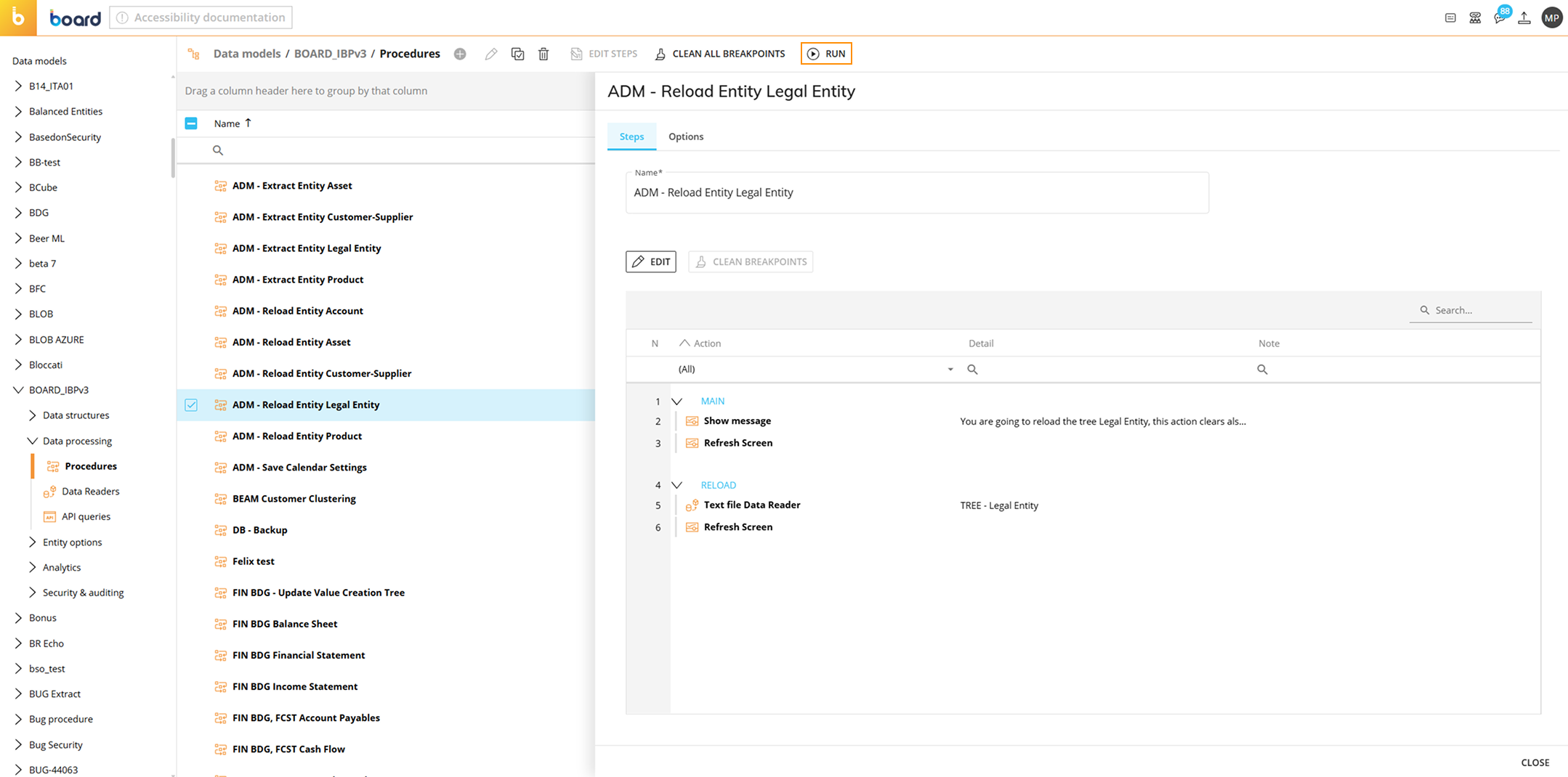This screenshot has width=1568, height=777.
Task: Click API queries icon in sidebar
Action: pyautogui.click(x=49, y=517)
